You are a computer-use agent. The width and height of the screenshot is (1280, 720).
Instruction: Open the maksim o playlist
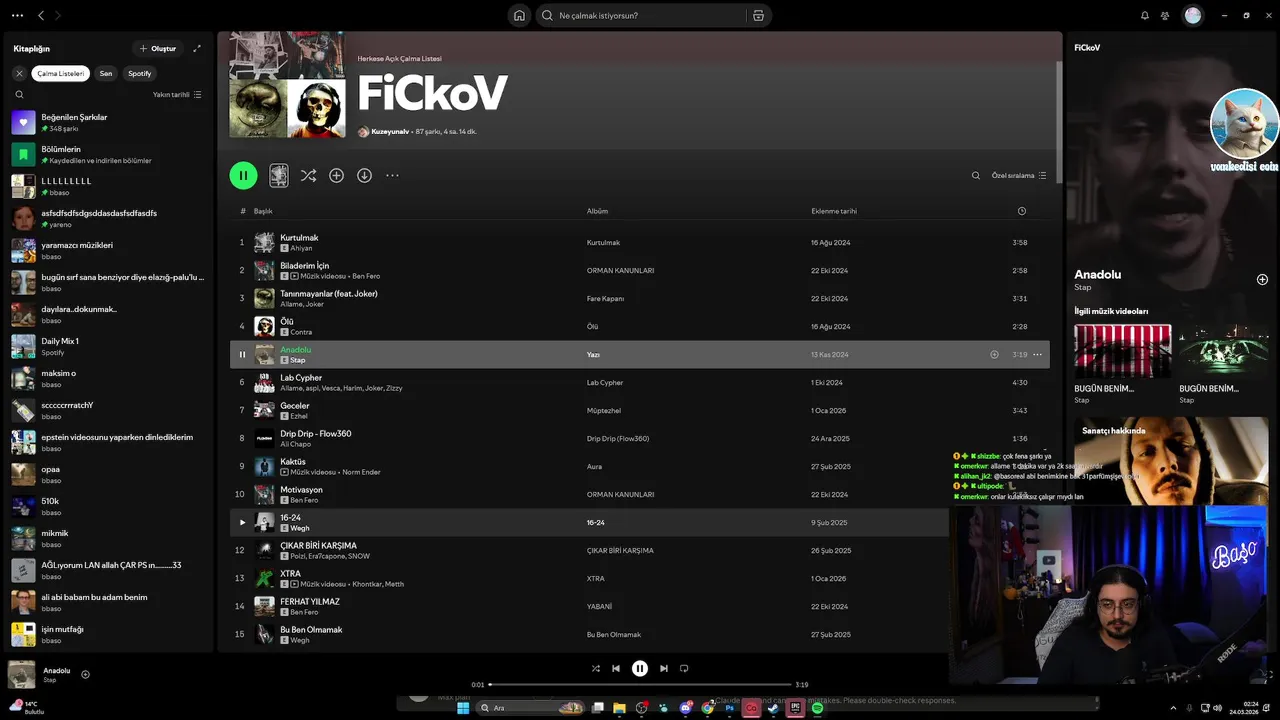[x=110, y=378]
